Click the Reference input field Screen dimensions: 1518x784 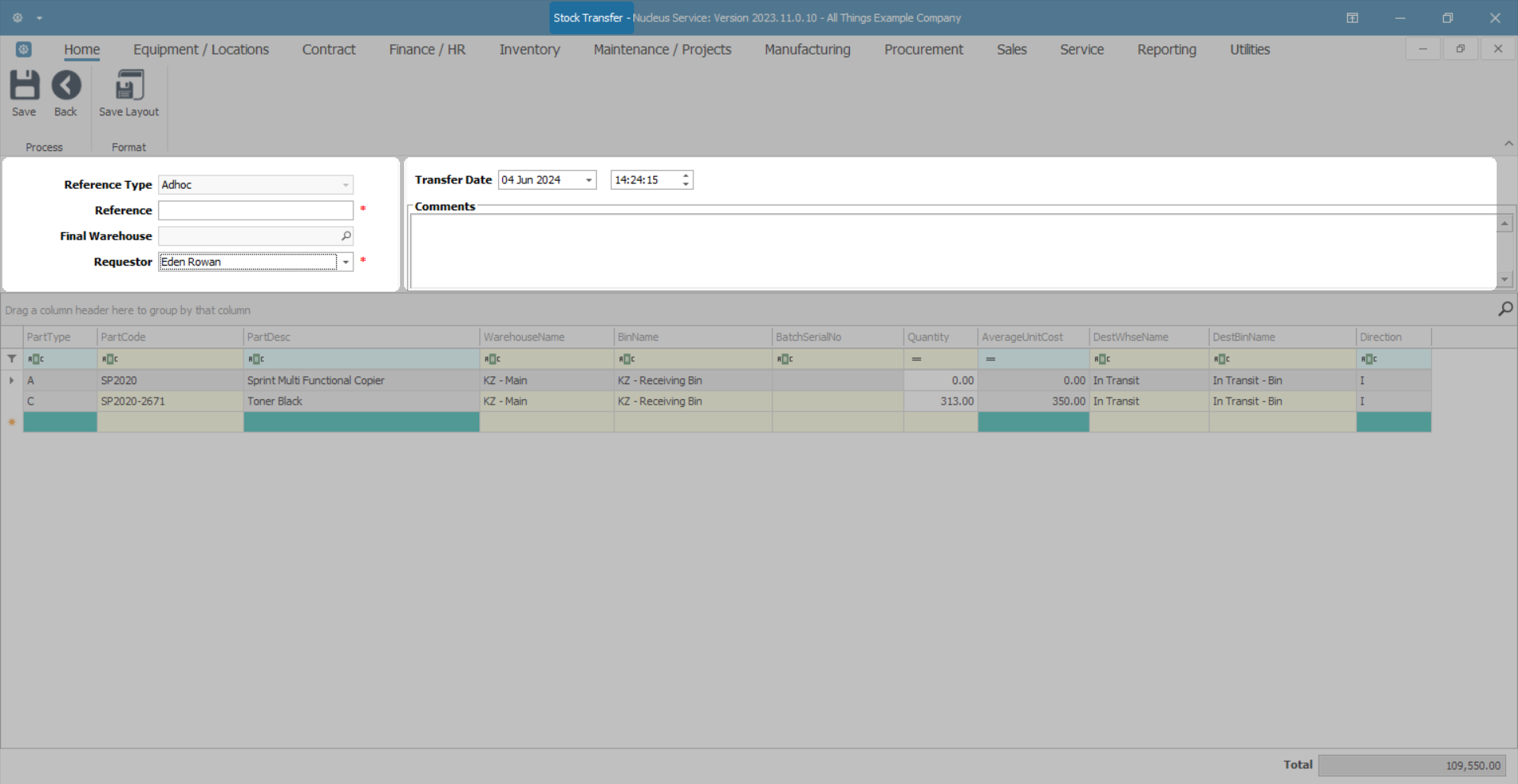(x=255, y=210)
